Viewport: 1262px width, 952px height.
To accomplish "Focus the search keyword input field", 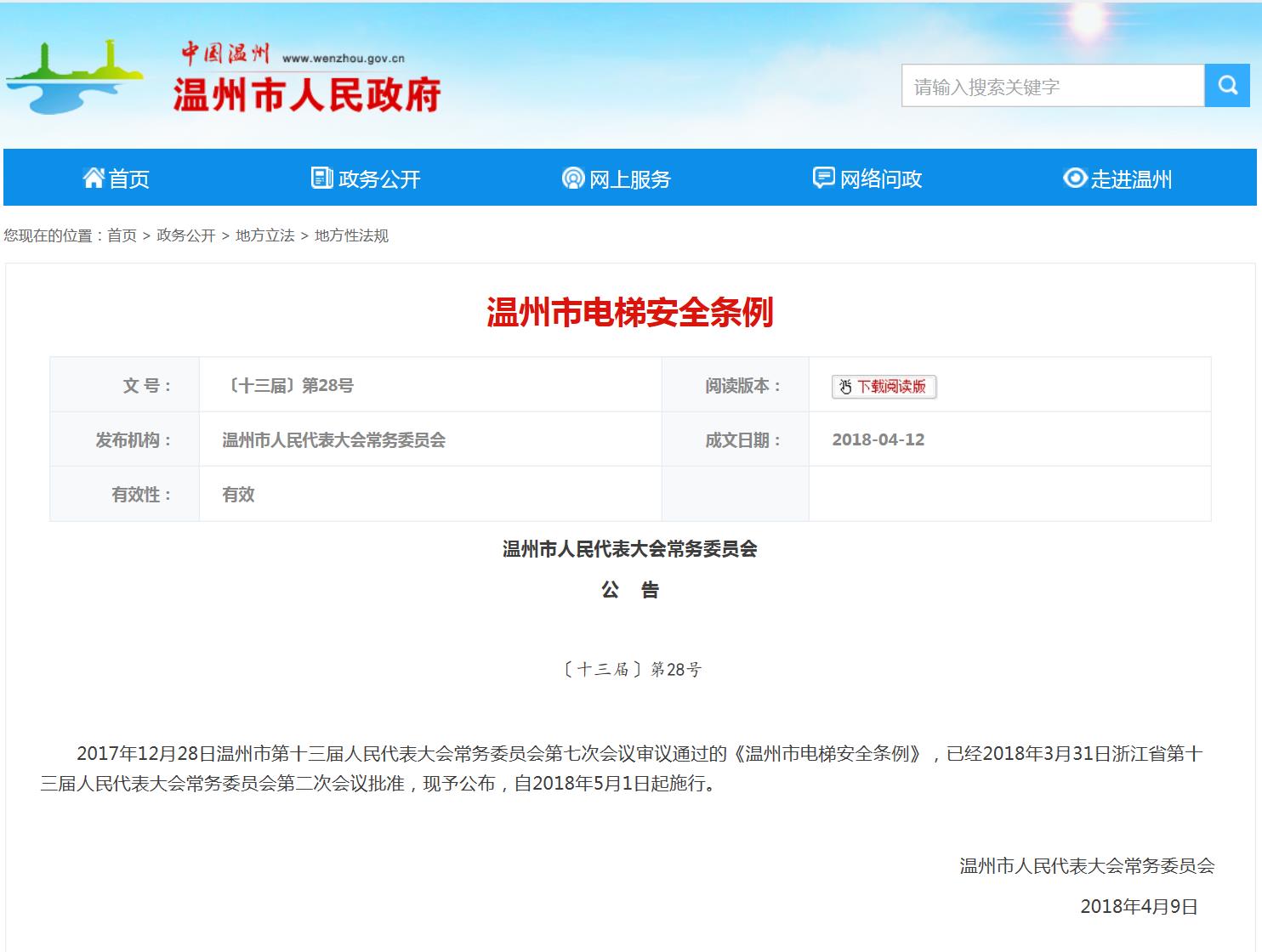I will coord(1052,86).
